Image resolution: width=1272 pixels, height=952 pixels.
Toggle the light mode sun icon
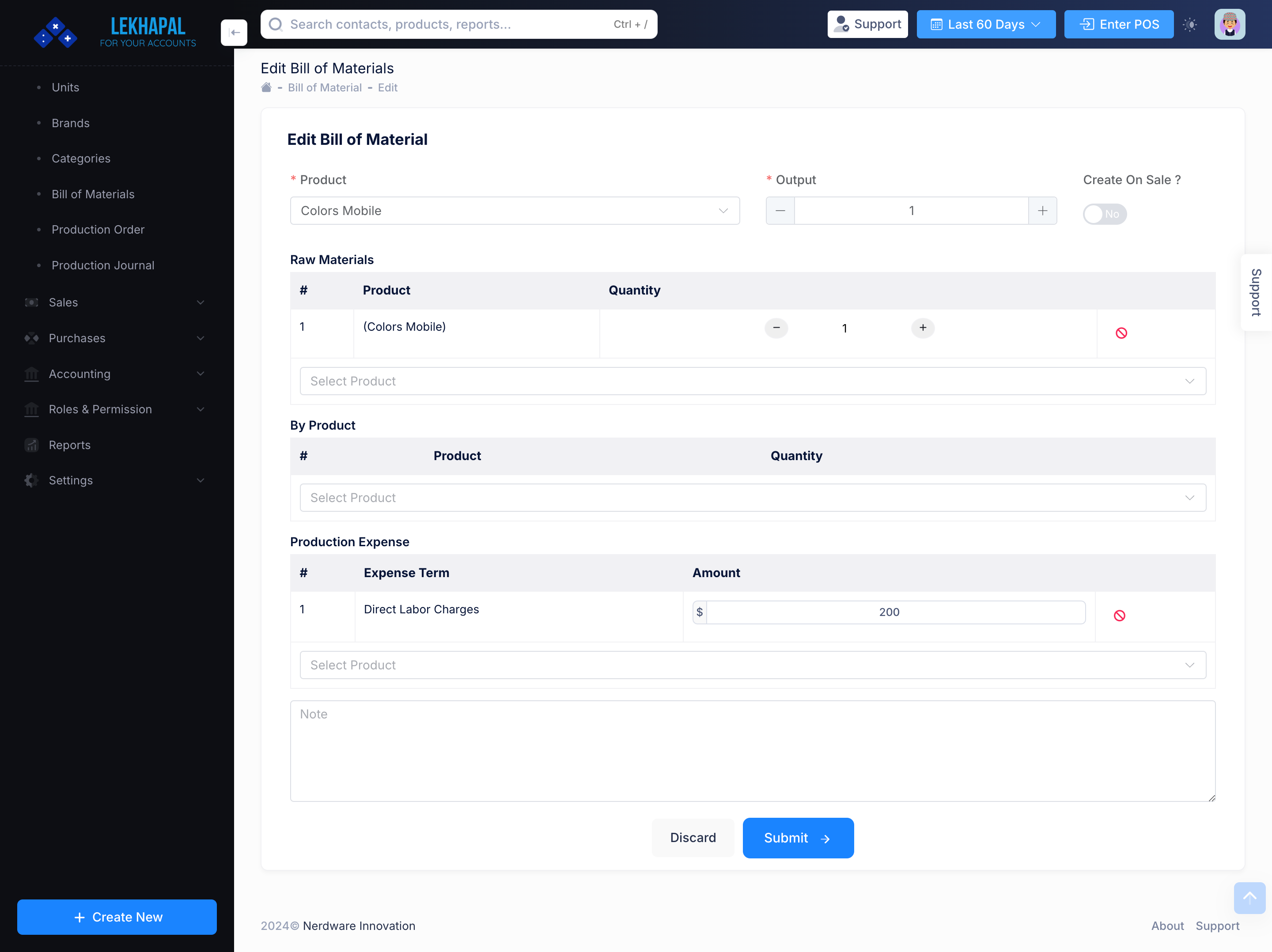tap(1190, 24)
